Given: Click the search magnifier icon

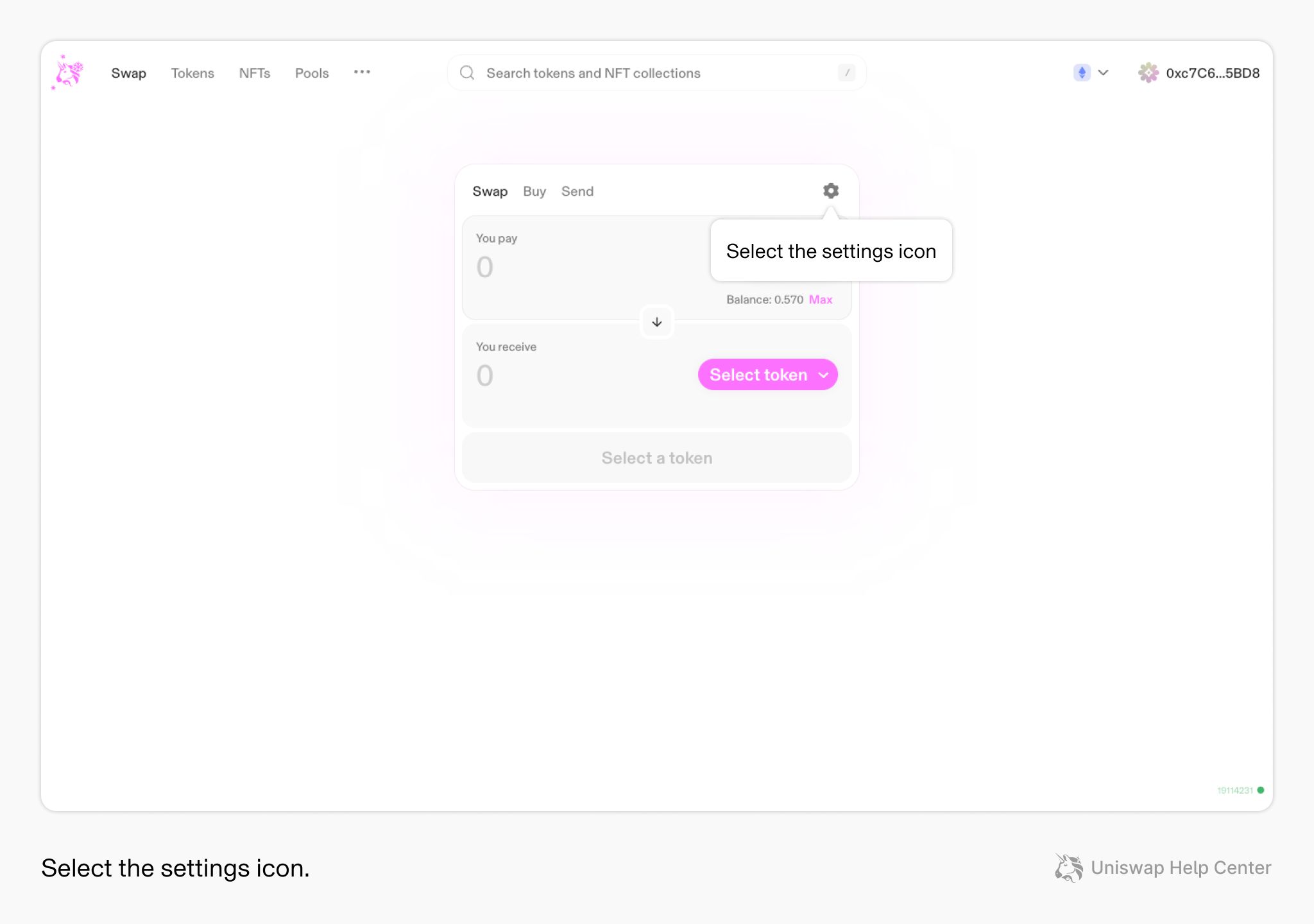Looking at the screenshot, I should 466,73.
